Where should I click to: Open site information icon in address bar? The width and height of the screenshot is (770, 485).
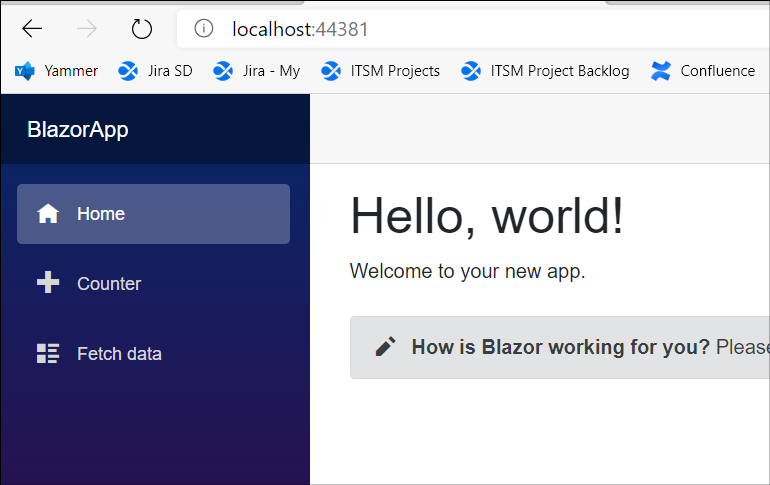203,28
